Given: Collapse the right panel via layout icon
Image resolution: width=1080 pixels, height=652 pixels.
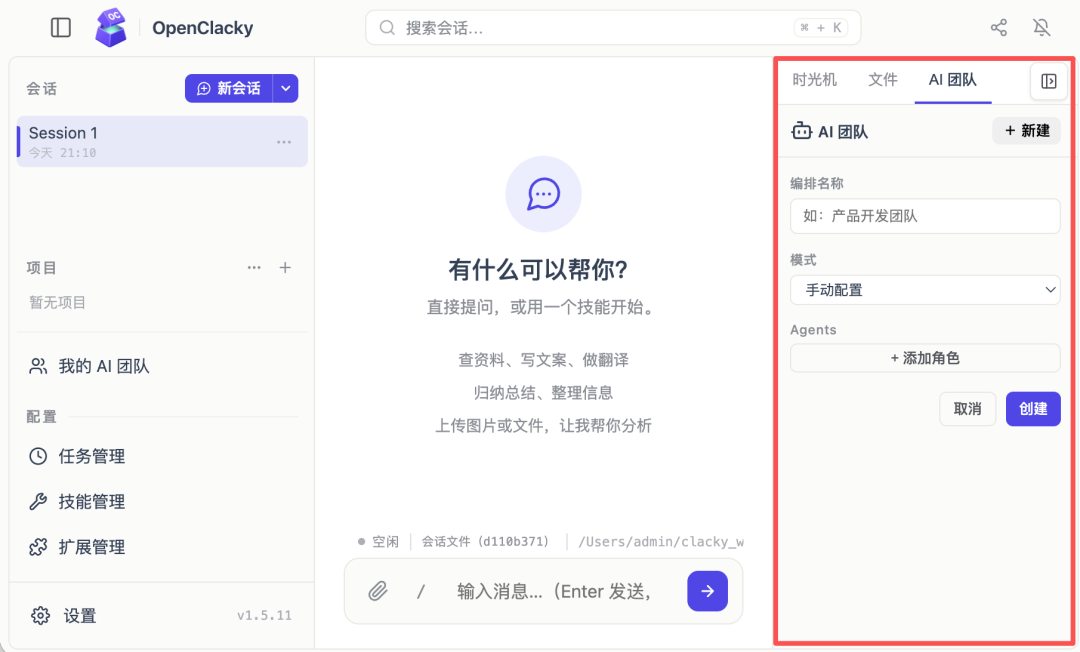Looking at the screenshot, I should (1048, 81).
